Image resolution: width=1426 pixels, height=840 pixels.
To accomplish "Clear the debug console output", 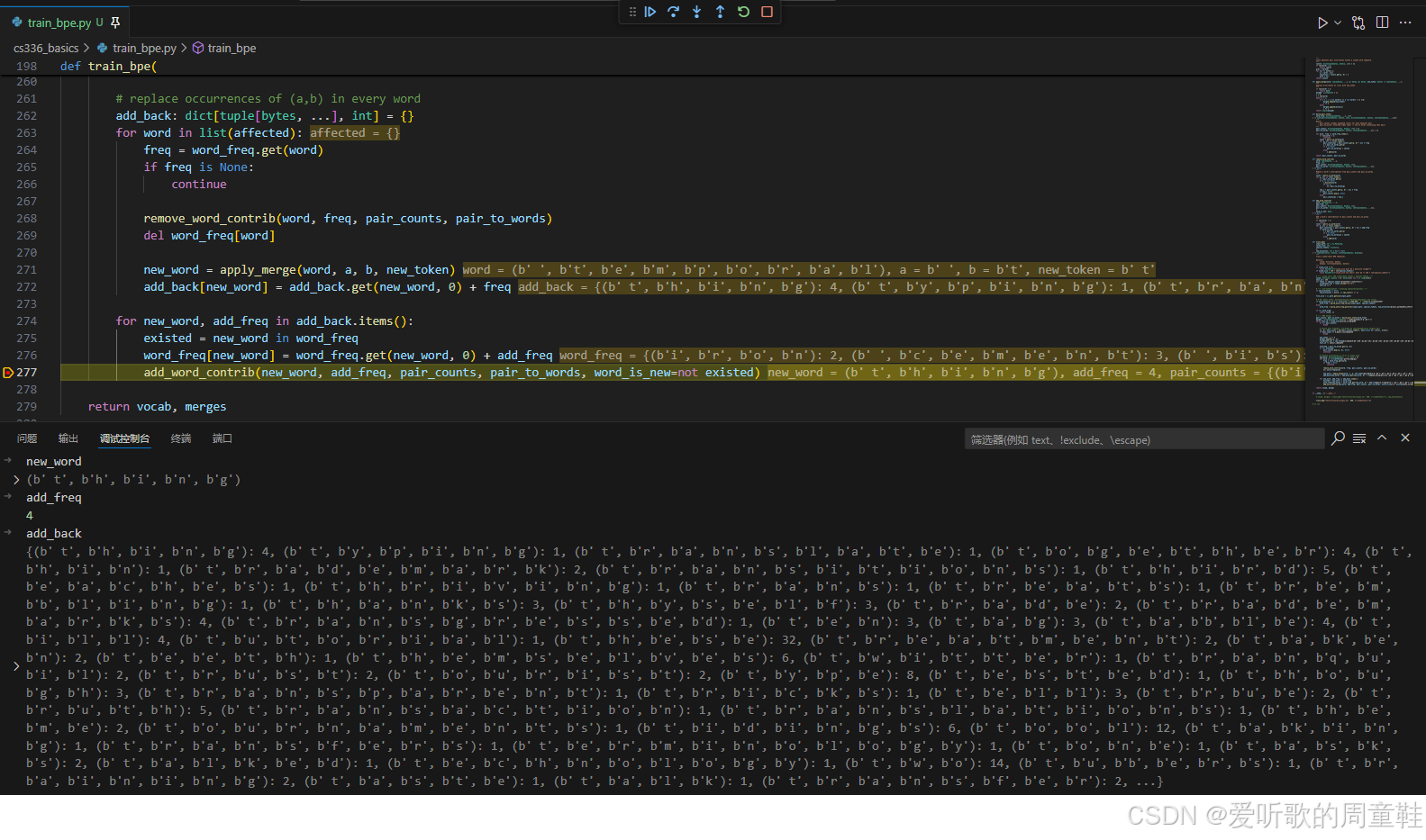I will click(x=1359, y=438).
